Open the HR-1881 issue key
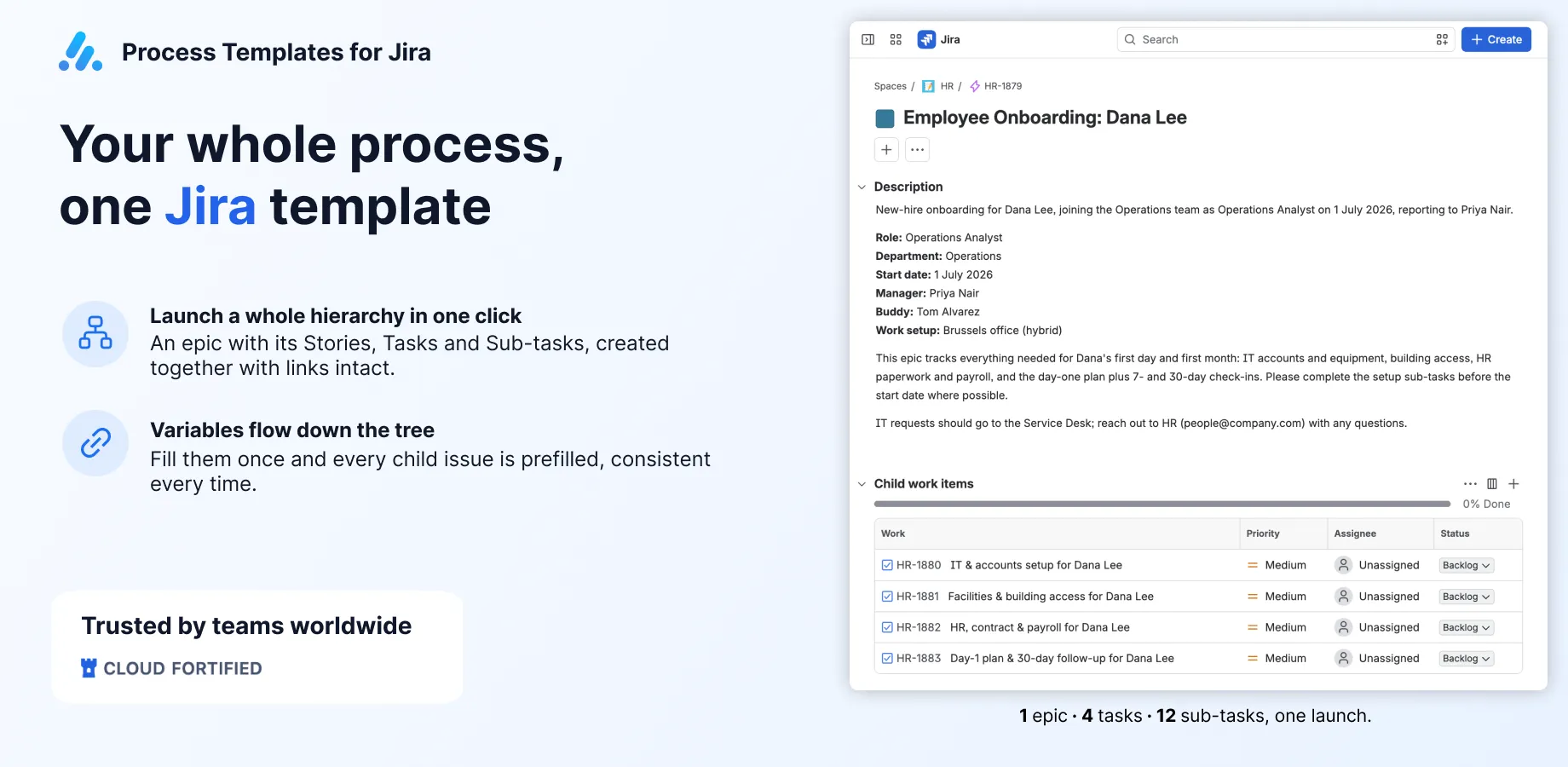The width and height of the screenshot is (1568, 767). [x=918, y=597]
